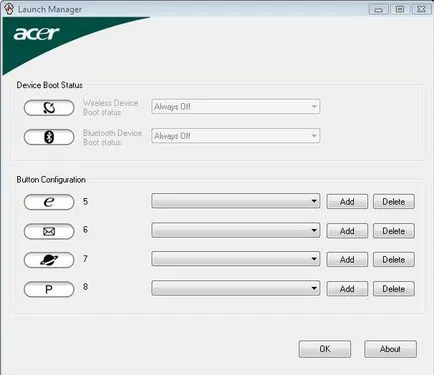The height and width of the screenshot is (375, 434).
Task: Expand the button 8 program dropdown
Action: click(x=236, y=288)
